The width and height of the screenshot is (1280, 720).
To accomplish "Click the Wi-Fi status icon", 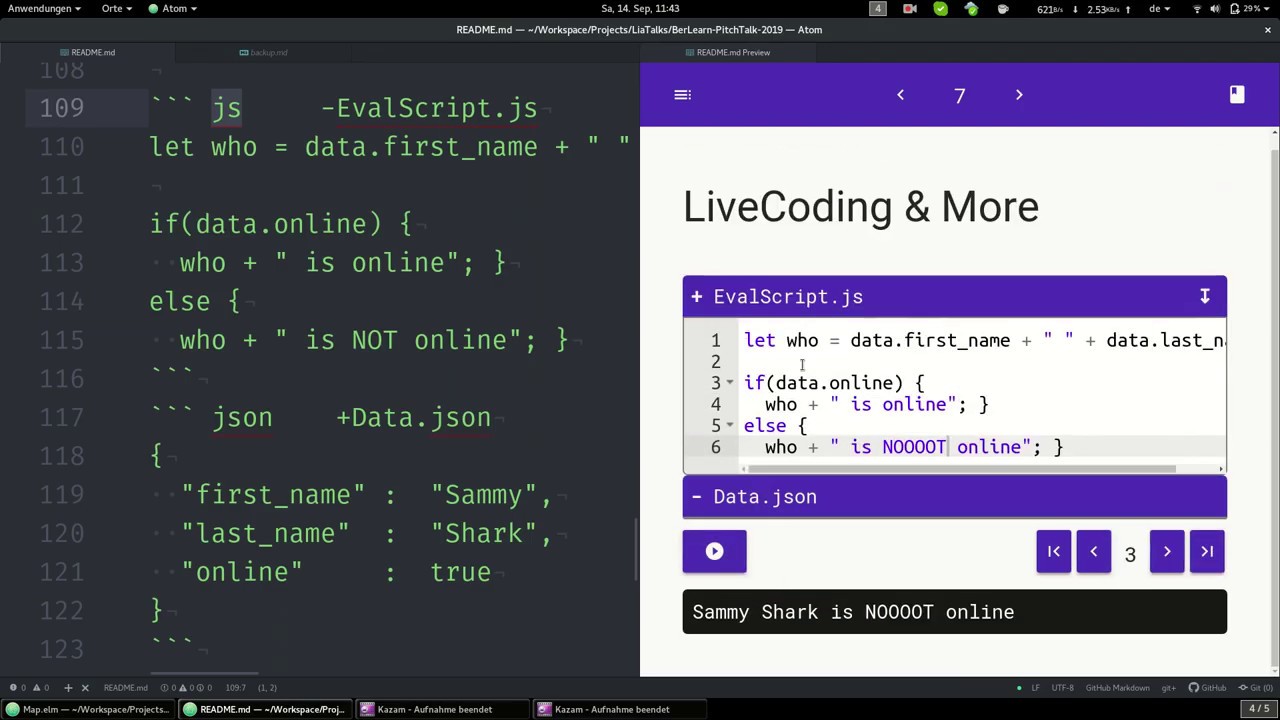I will point(1197,8).
